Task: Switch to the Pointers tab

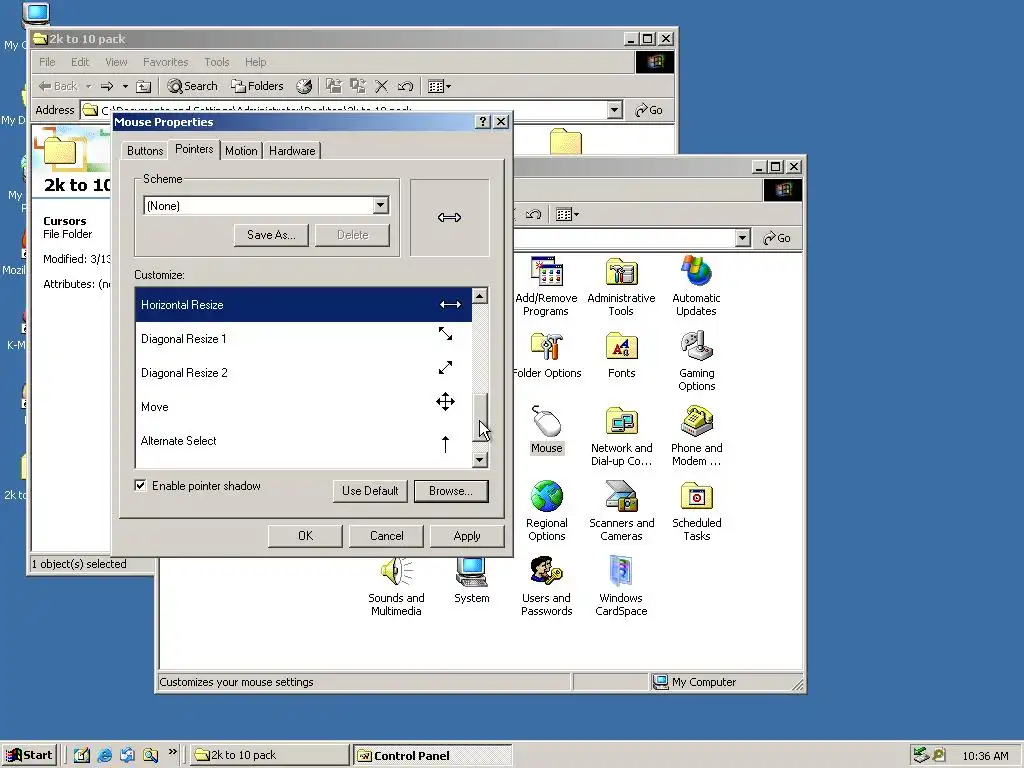Action: [x=194, y=149]
